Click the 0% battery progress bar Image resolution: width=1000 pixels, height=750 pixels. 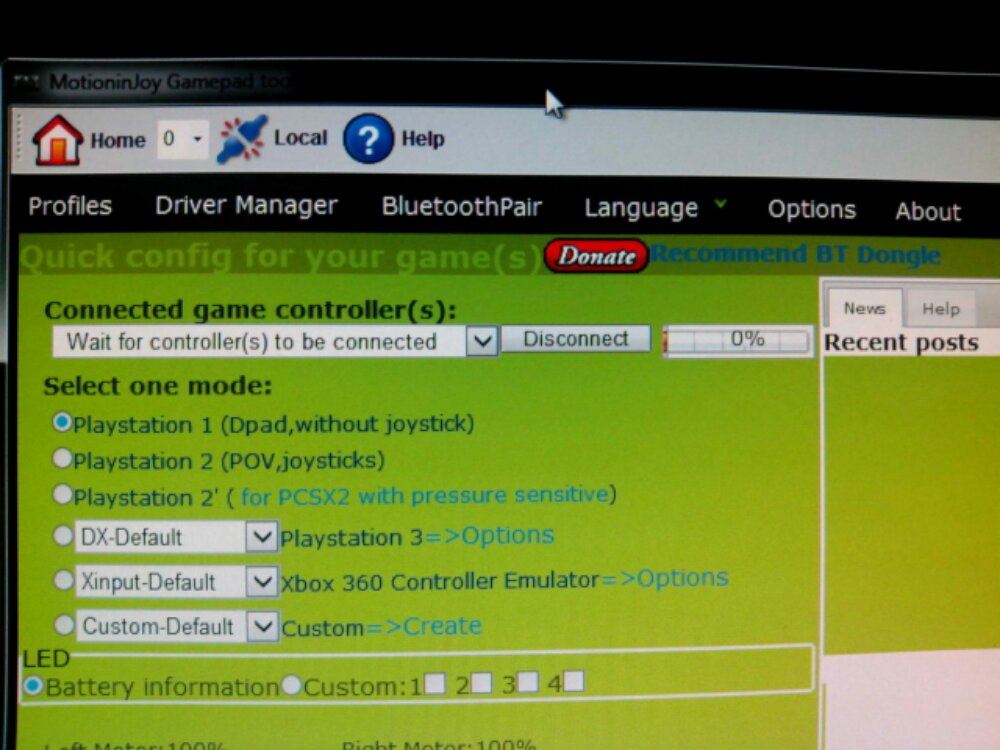point(738,340)
